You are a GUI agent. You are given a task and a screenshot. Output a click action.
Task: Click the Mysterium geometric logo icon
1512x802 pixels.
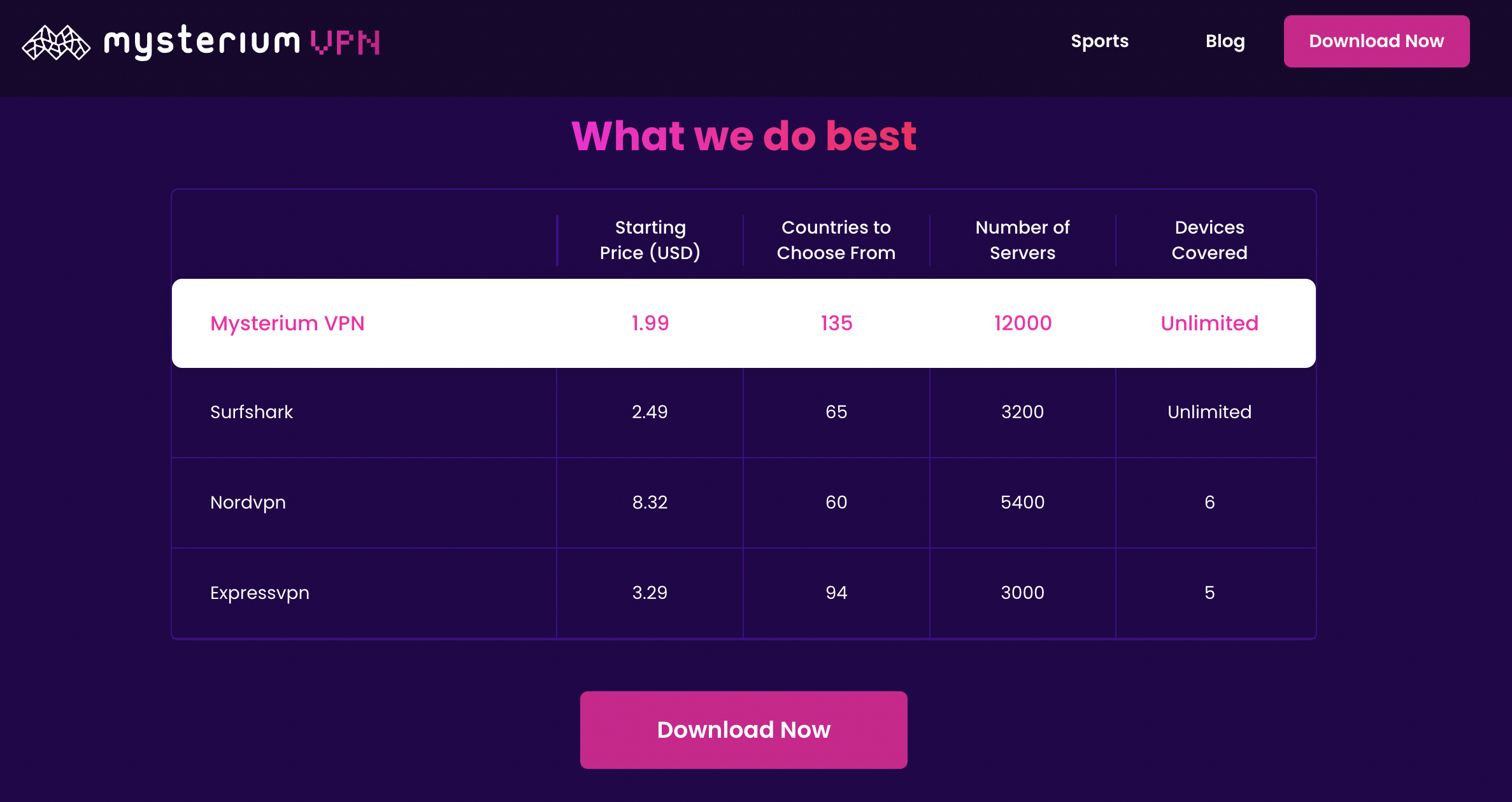tap(56, 43)
